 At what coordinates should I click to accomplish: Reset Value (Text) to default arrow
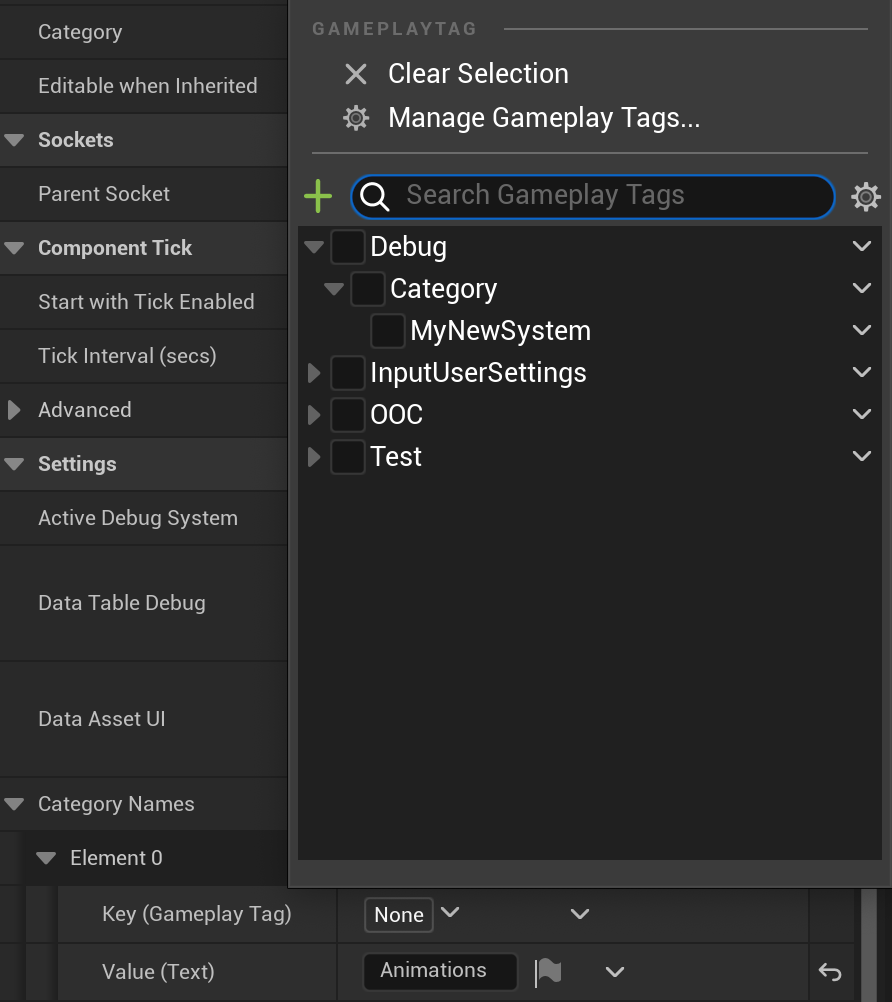pyautogui.click(x=830, y=972)
